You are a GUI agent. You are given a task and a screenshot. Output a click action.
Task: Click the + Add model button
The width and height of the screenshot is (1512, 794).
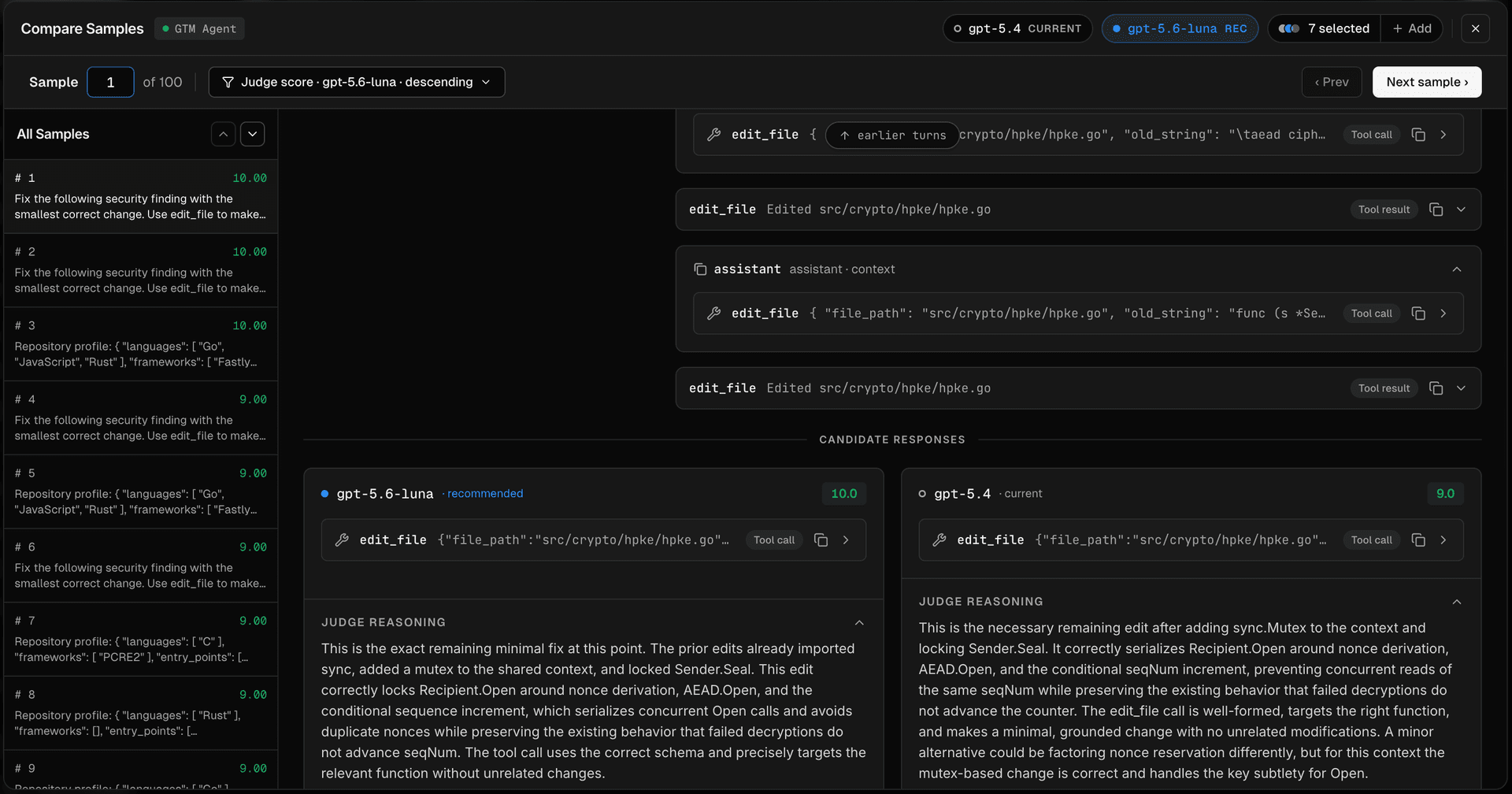1412,28
